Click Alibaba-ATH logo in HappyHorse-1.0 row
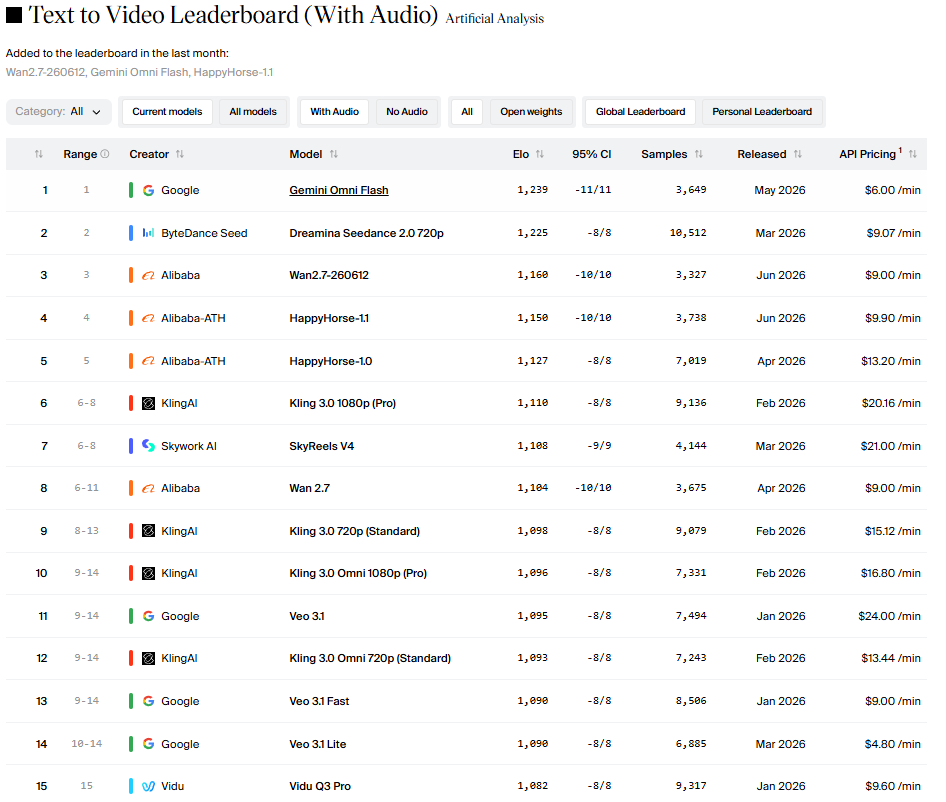This screenshot has height=802, width=946. (148, 361)
